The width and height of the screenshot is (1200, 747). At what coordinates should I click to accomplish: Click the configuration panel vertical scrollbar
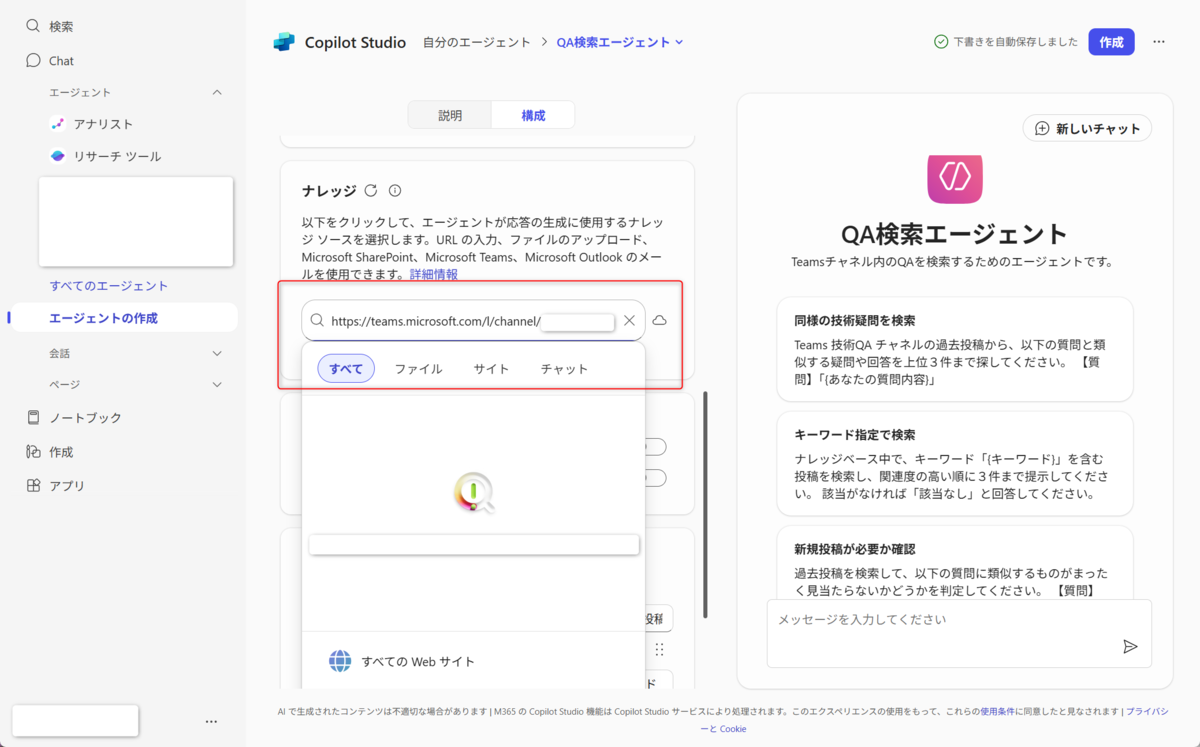[706, 504]
